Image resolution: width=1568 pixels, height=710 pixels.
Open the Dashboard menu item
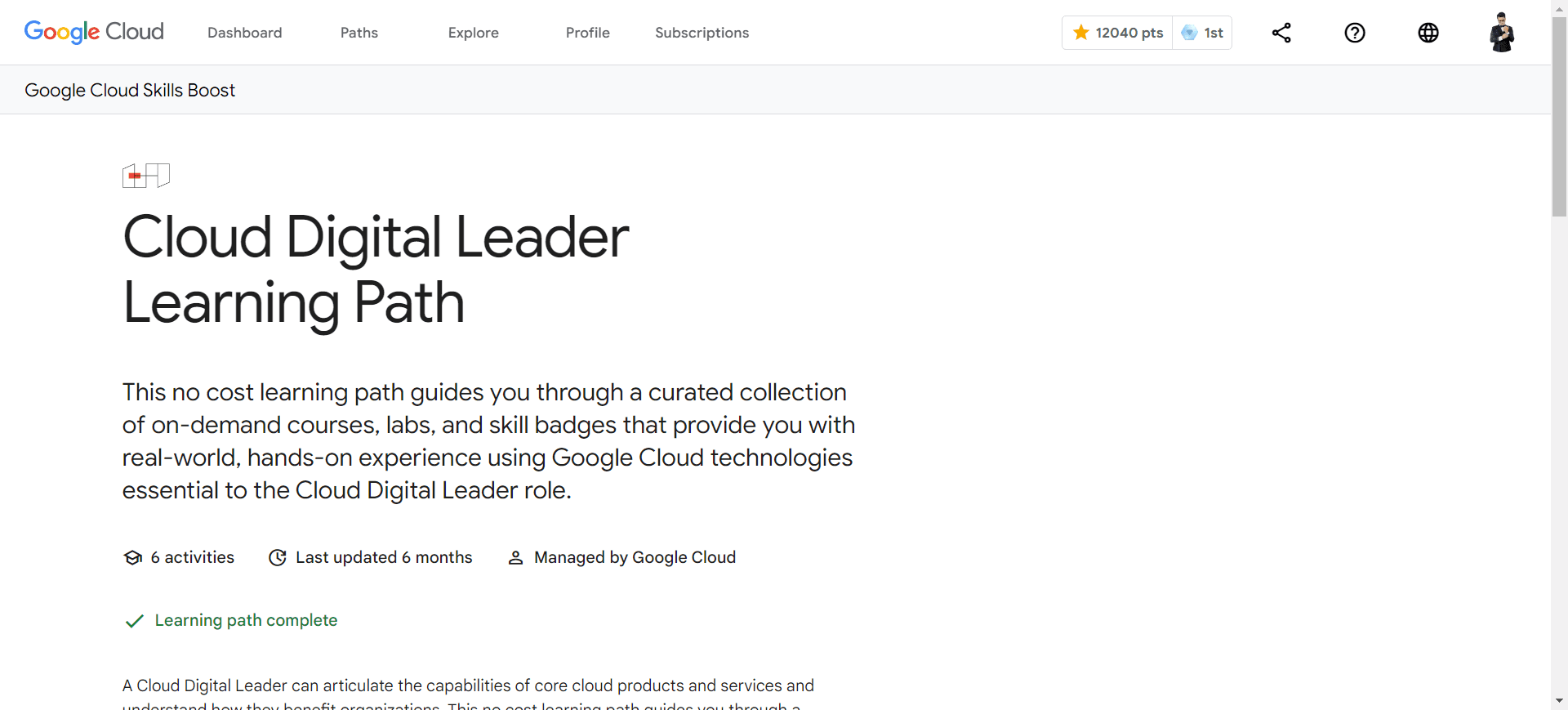(244, 33)
